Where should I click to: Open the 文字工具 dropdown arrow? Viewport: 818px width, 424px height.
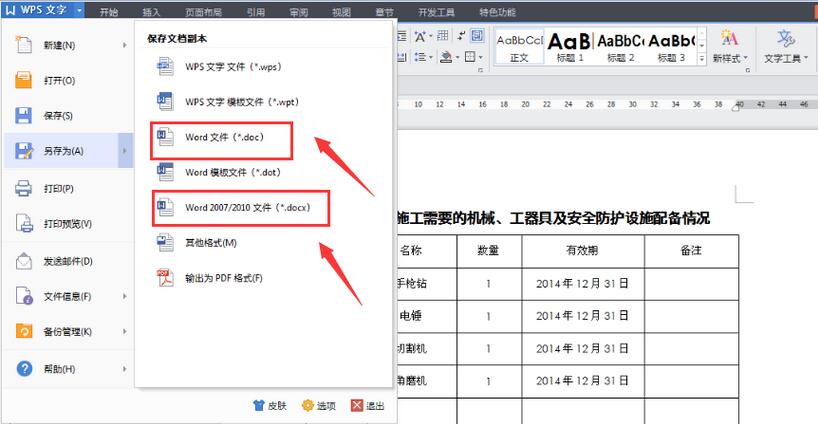coord(806,58)
